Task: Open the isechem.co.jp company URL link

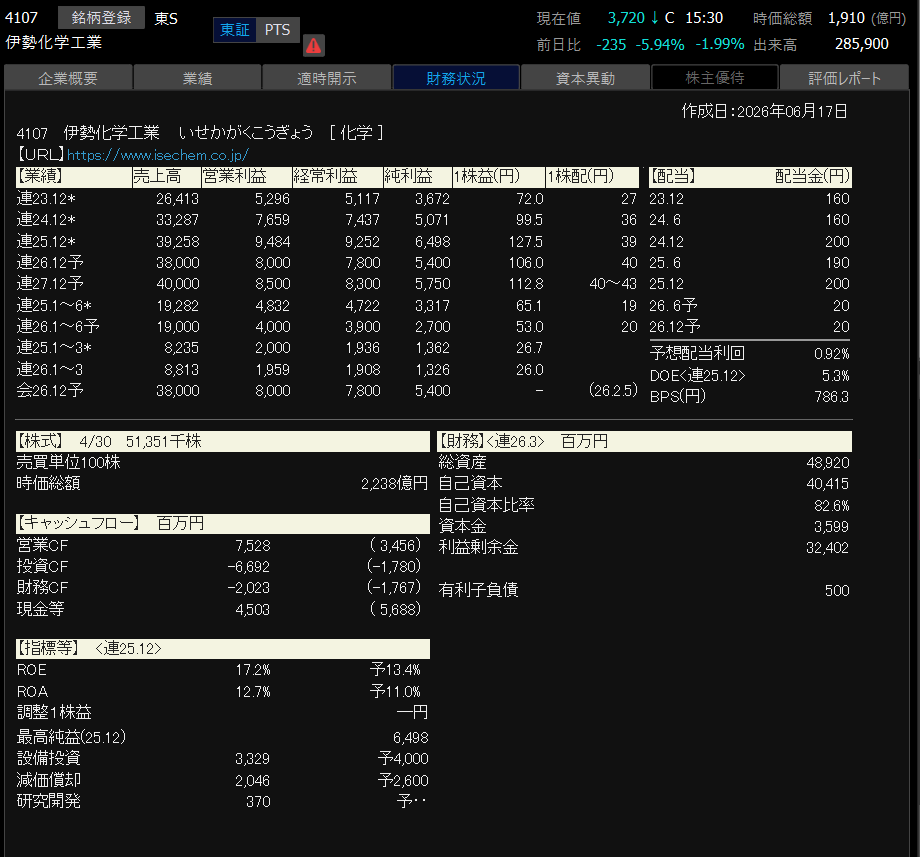Action: pyautogui.click(x=158, y=155)
